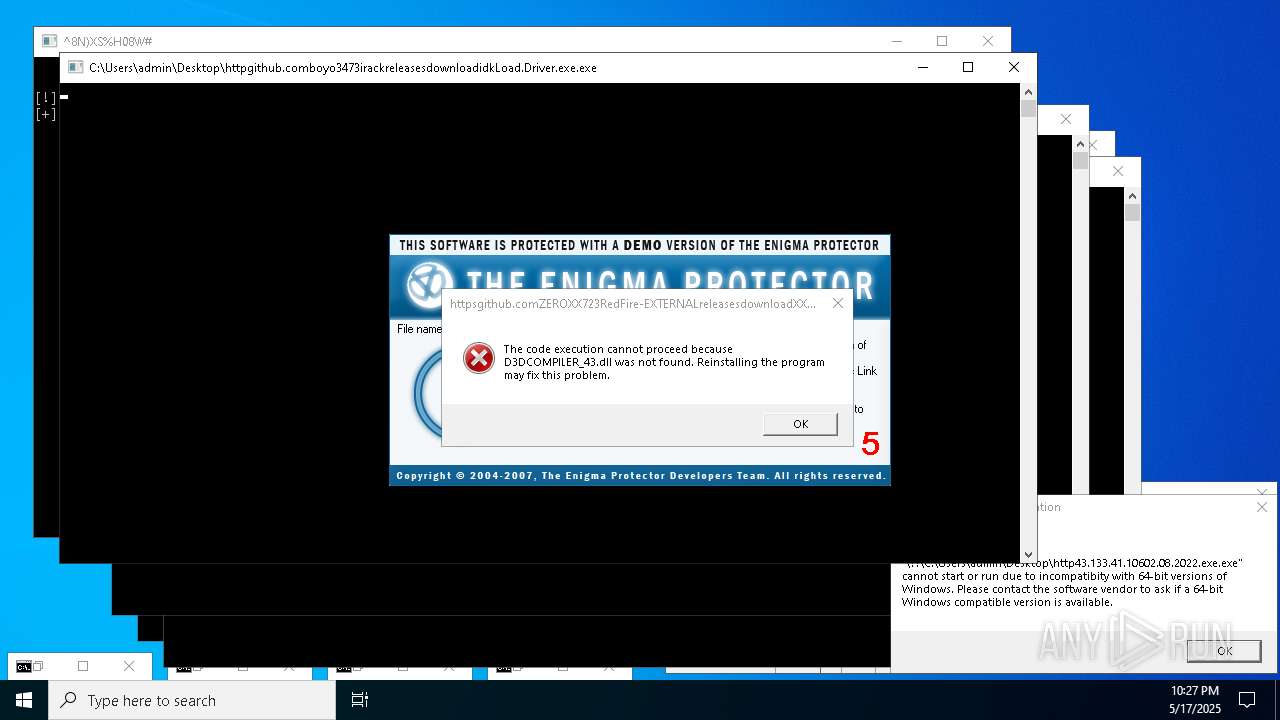Click the 'File name' label in Enigma window
The width and height of the screenshot is (1280, 720).
point(419,329)
